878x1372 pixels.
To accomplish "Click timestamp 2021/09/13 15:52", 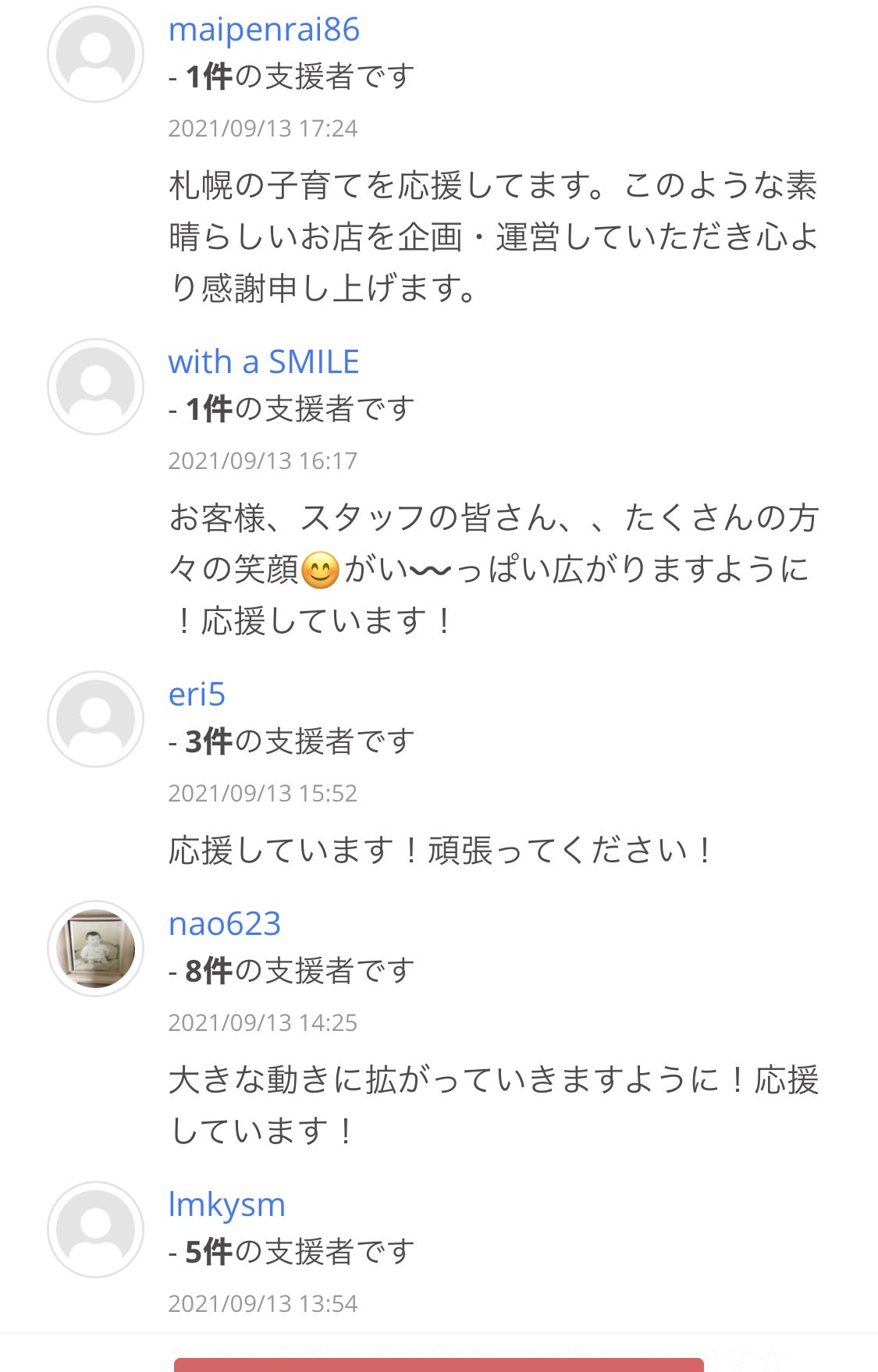I will point(262,793).
